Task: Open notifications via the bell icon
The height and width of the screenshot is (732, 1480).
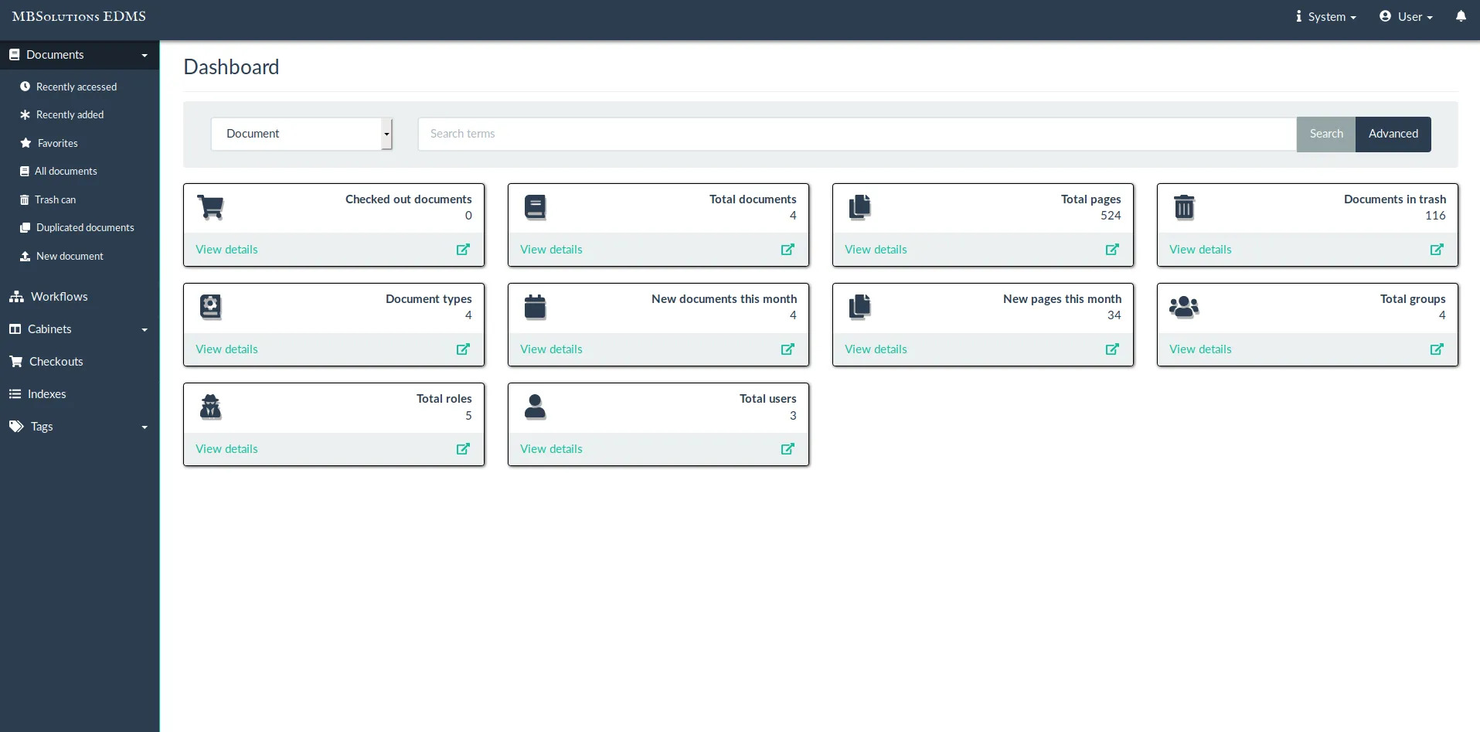Action: 1460,16
